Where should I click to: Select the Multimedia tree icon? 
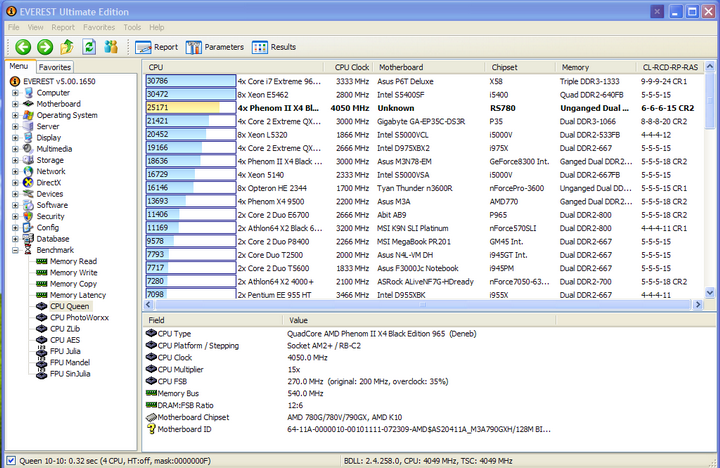point(28,149)
